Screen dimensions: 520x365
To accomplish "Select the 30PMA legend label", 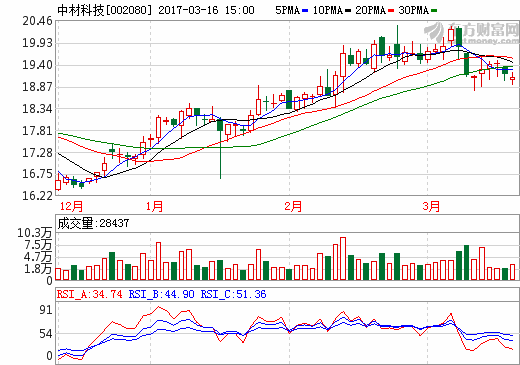I will [413, 10].
